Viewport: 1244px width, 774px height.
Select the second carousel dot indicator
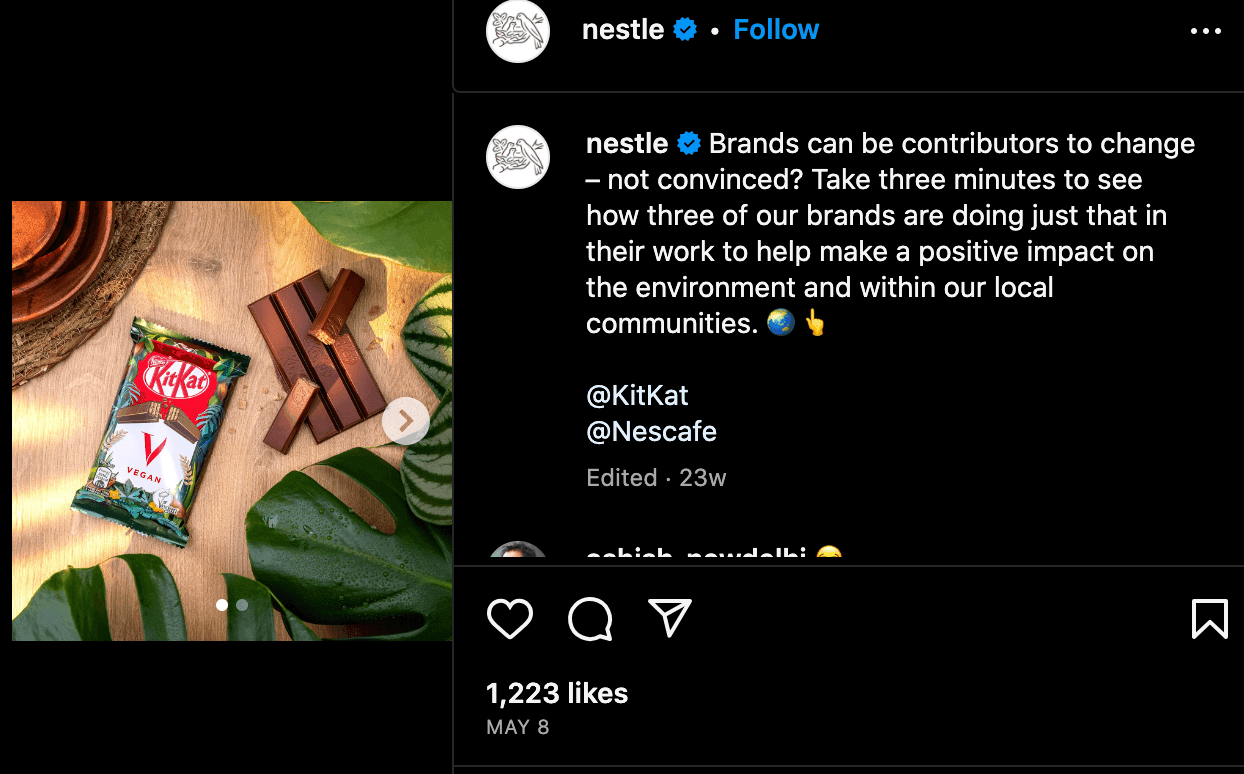point(242,605)
